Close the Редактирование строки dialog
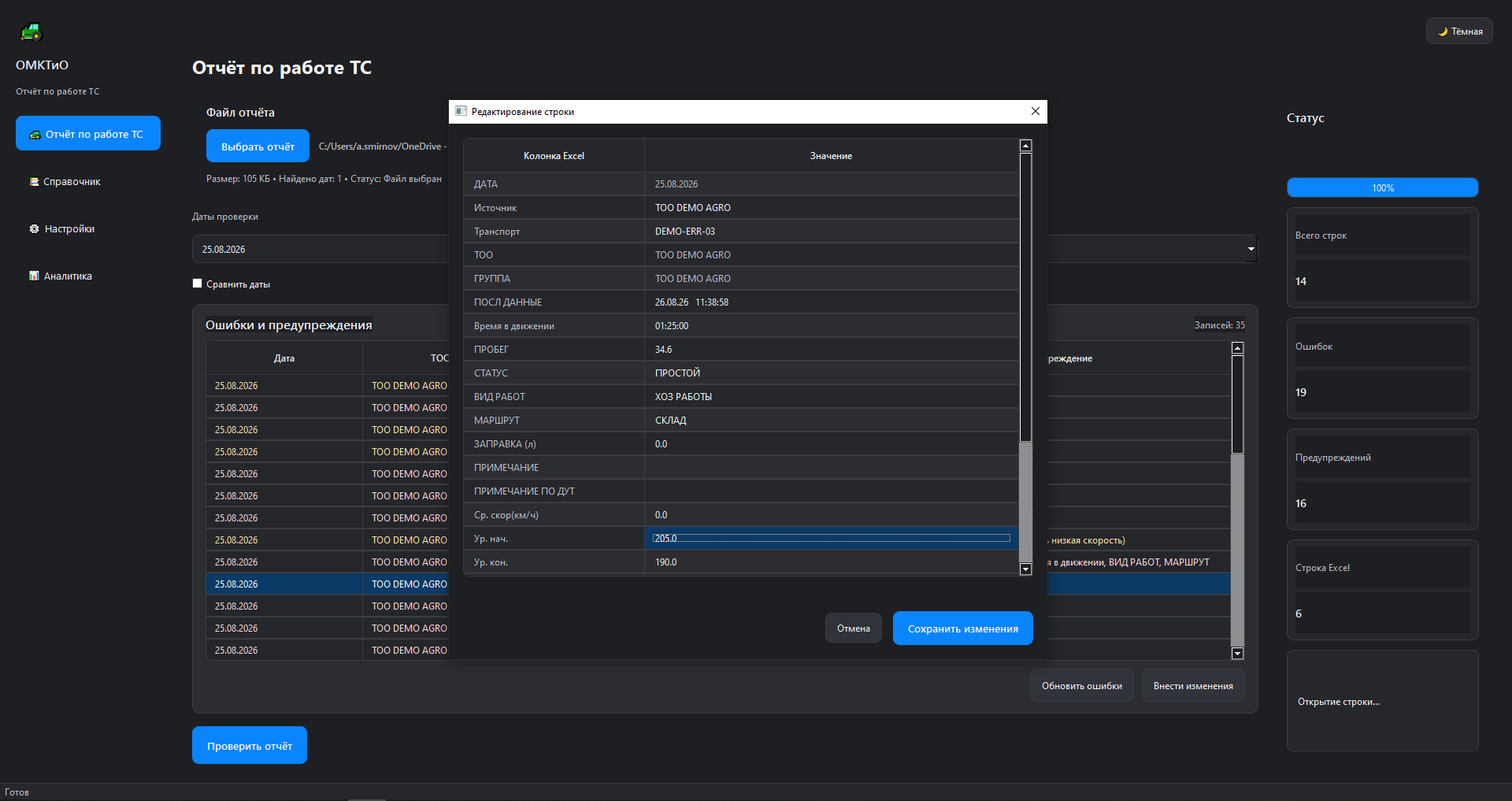This screenshot has height=801, width=1512. point(1036,111)
